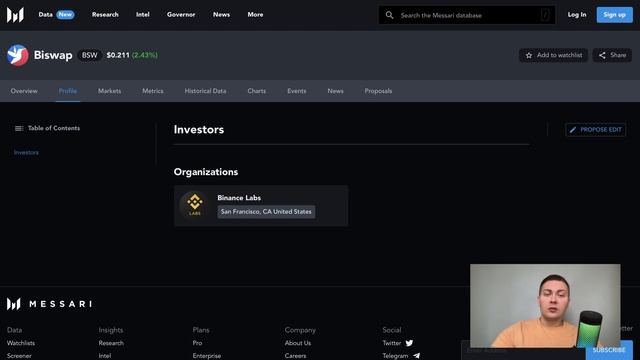The height and width of the screenshot is (360, 640).
Task: Click the Share button
Action: 612,55
